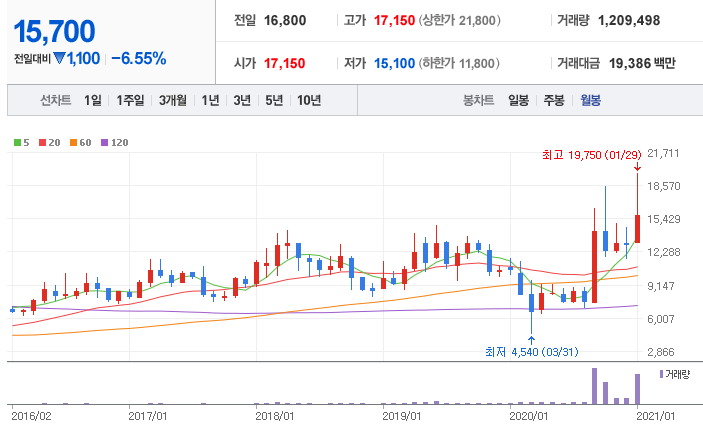Click the 봉차트 label
The height and width of the screenshot is (437, 703).
478,100
